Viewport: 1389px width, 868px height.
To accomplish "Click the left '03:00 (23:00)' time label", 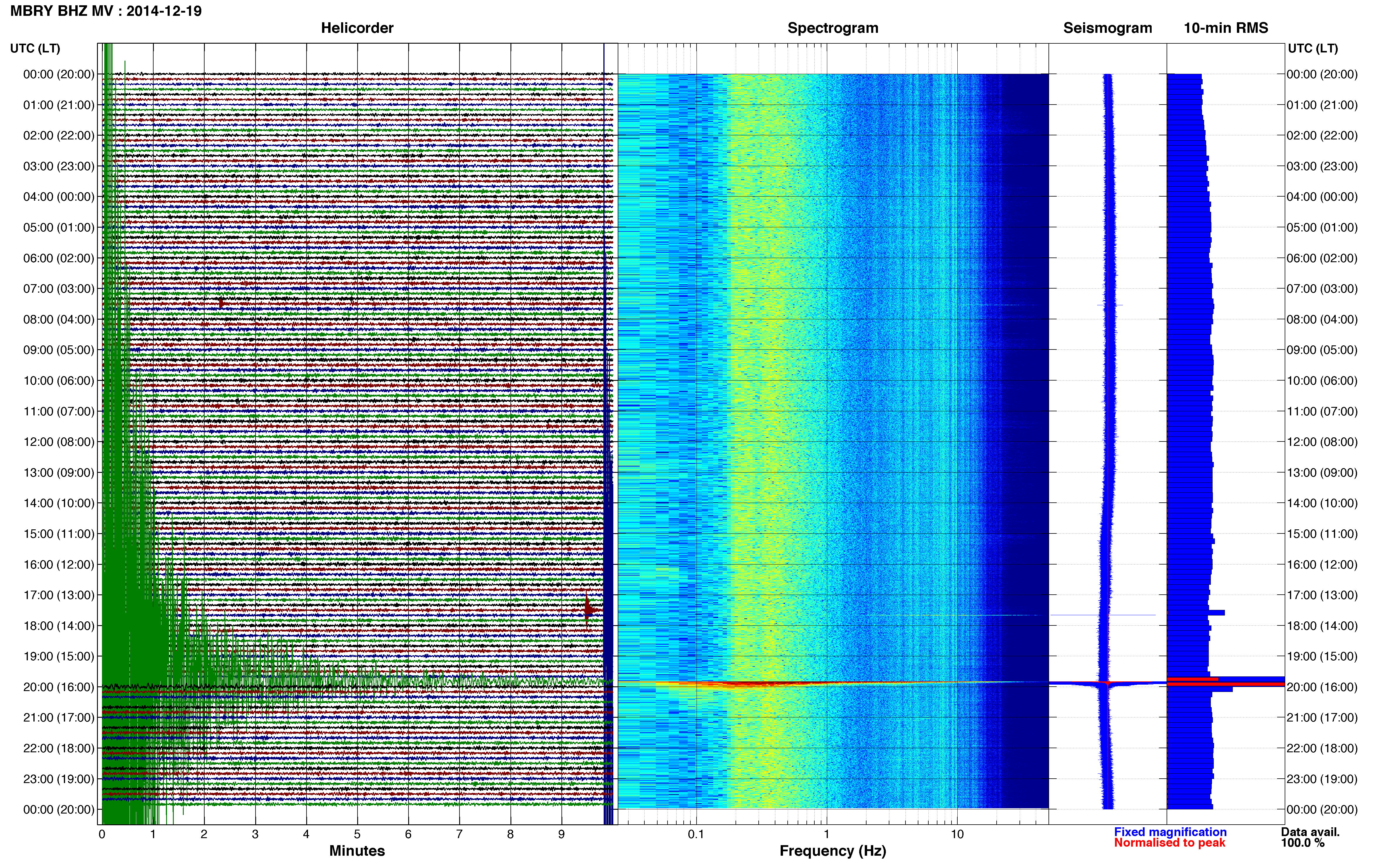I will tap(59, 166).
